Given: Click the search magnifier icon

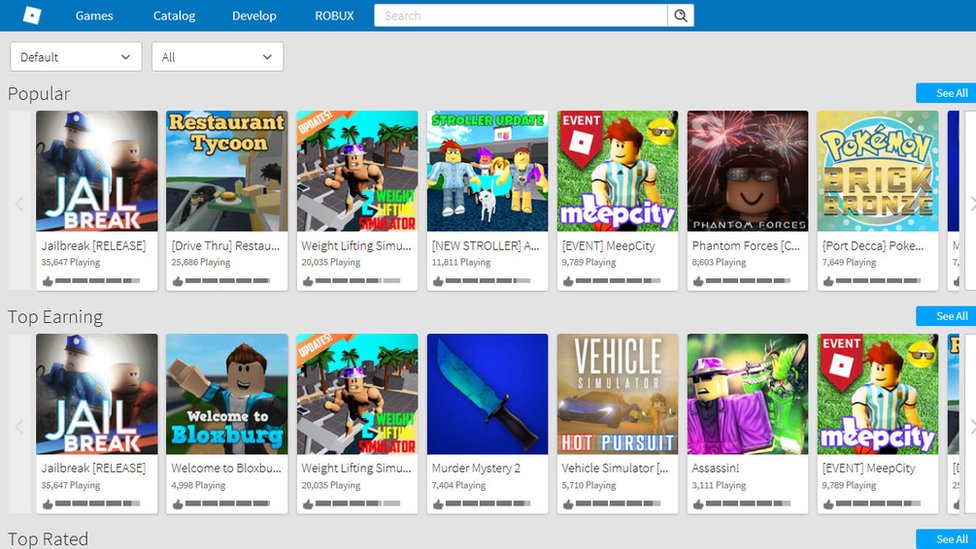Looking at the screenshot, I should click(681, 15).
